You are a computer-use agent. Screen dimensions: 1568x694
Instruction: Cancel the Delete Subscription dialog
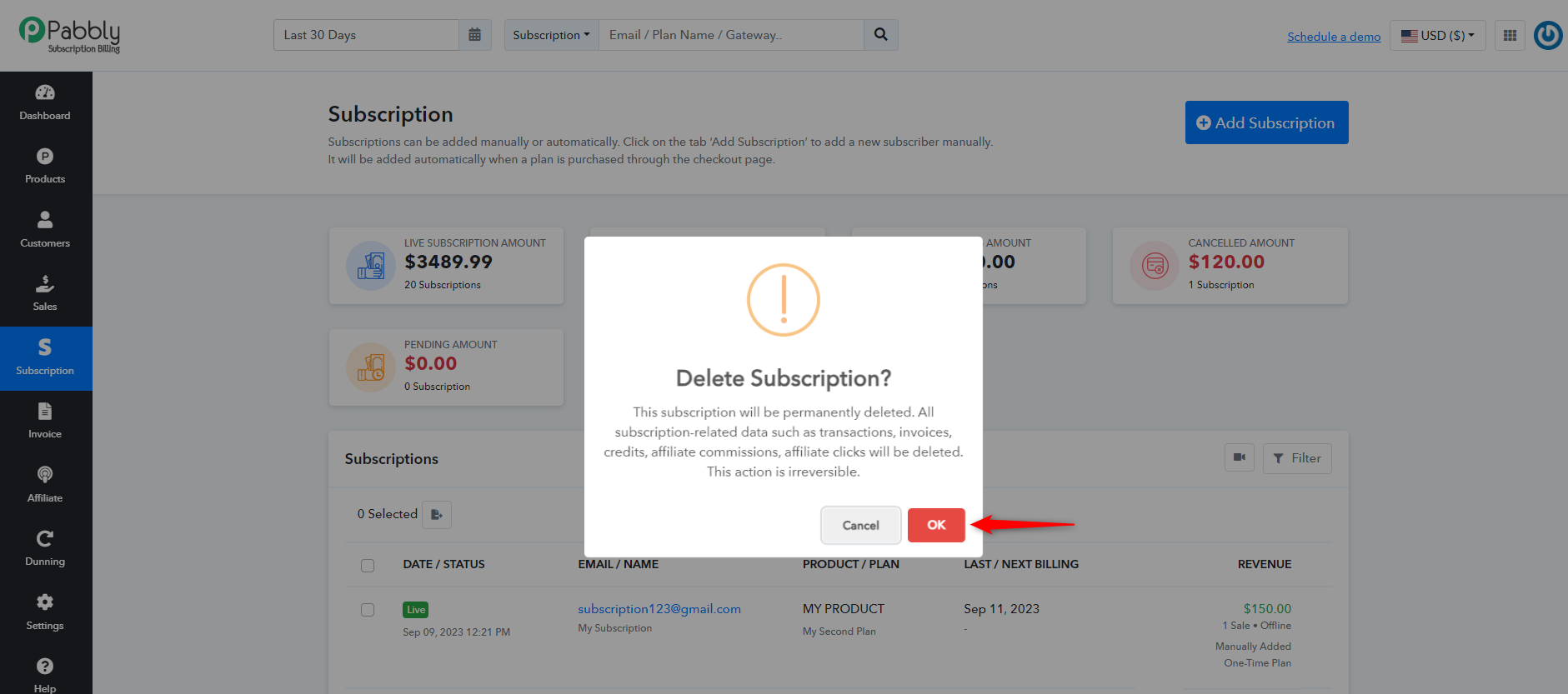(x=861, y=525)
